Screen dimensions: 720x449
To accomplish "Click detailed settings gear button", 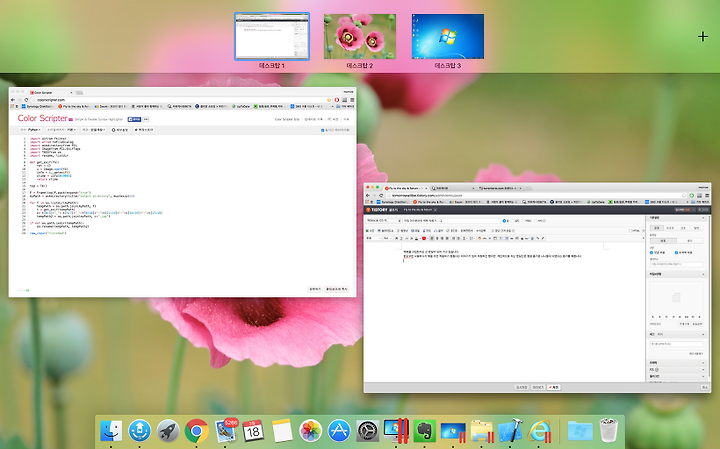I will click(x=120, y=130).
